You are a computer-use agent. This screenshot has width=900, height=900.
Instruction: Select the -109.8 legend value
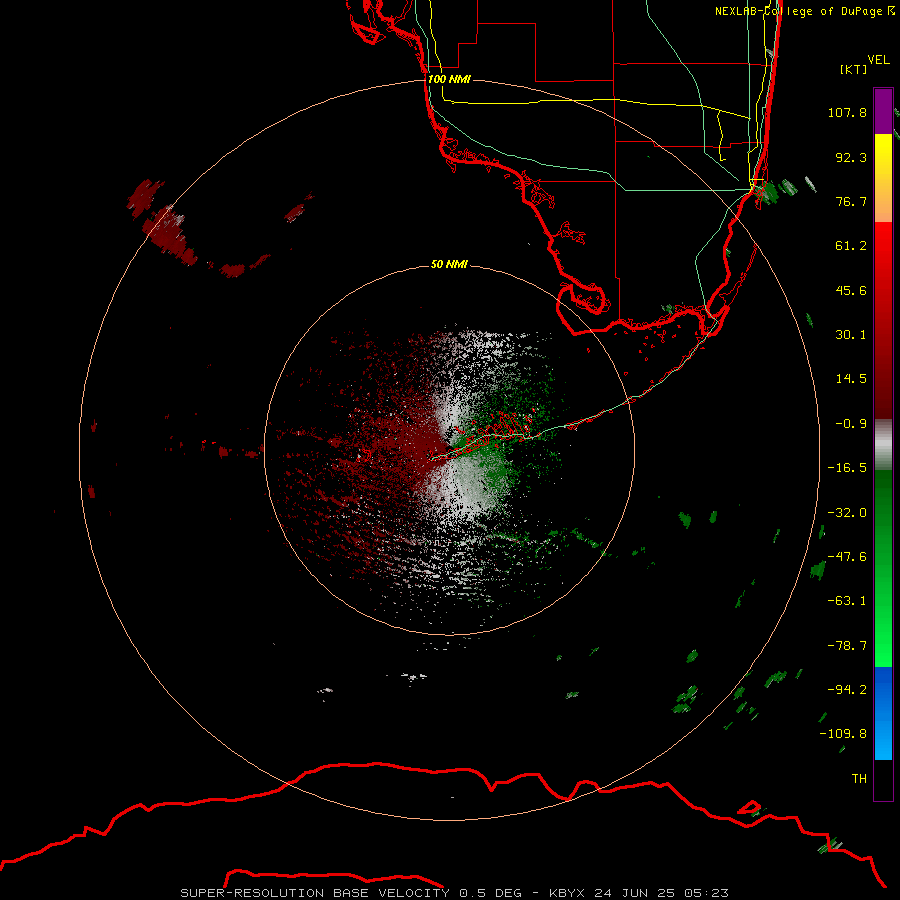click(843, 734)
